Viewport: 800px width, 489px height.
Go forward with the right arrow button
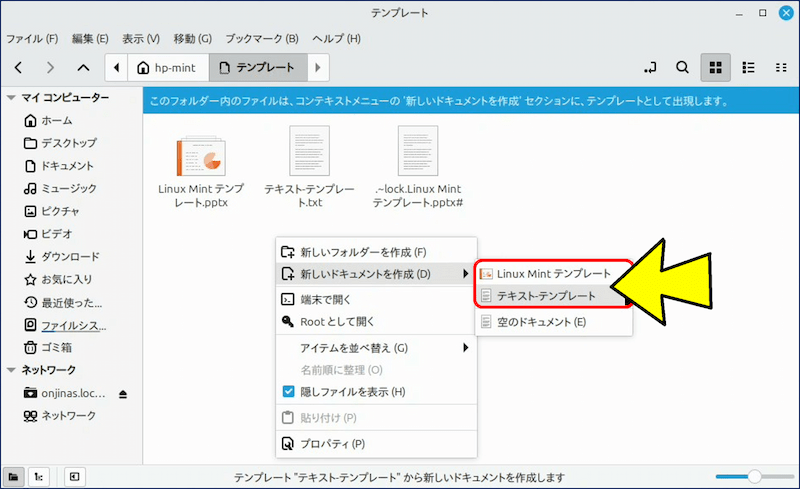[50, 67]
